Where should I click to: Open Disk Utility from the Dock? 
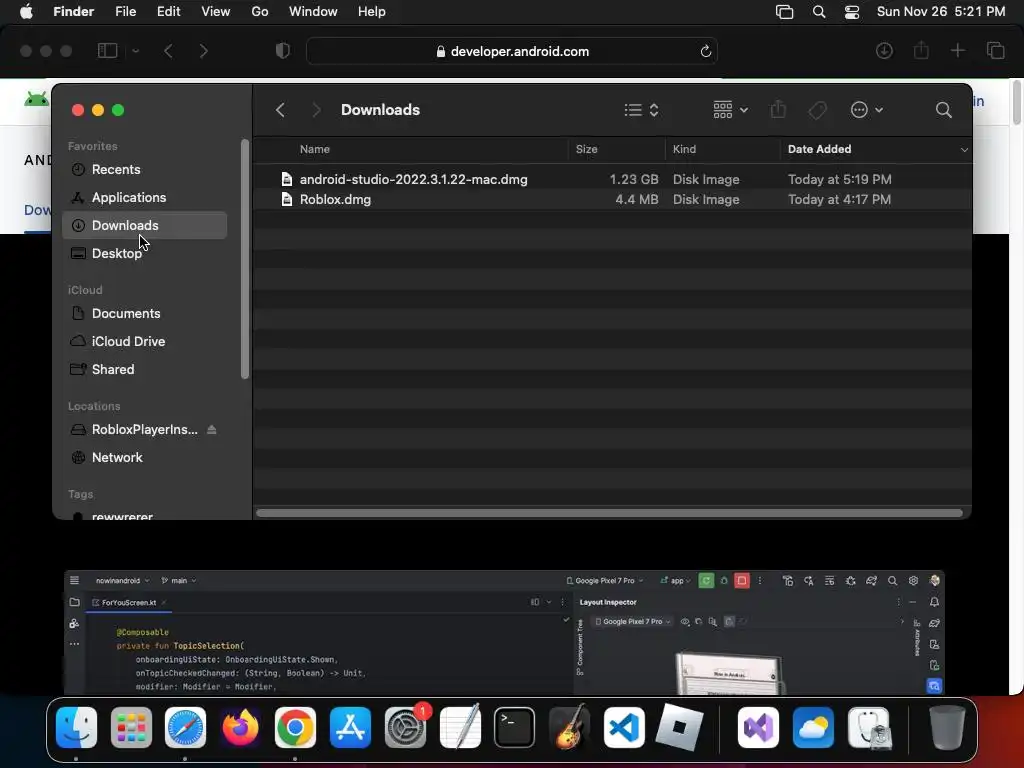point(869,727)
